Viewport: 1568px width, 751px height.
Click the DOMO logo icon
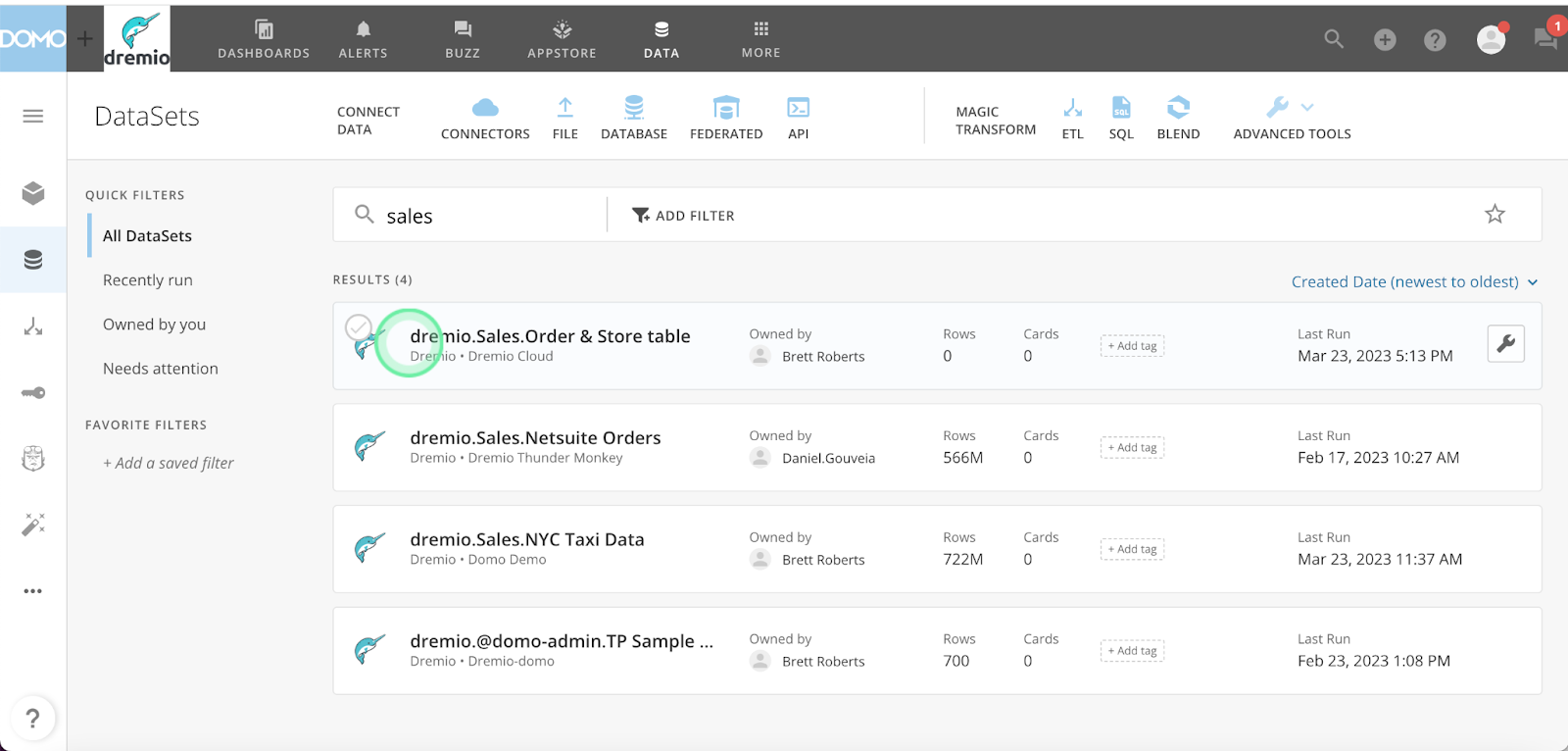pyautogui.click(x=32, y=38)
